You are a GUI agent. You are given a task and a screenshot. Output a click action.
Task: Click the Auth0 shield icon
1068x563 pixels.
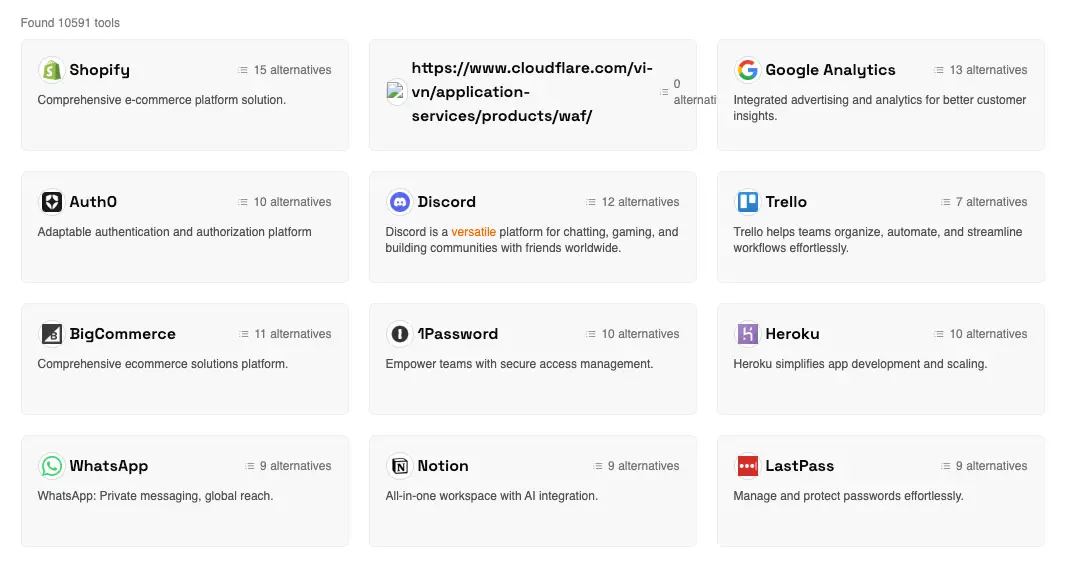[52, 202]
